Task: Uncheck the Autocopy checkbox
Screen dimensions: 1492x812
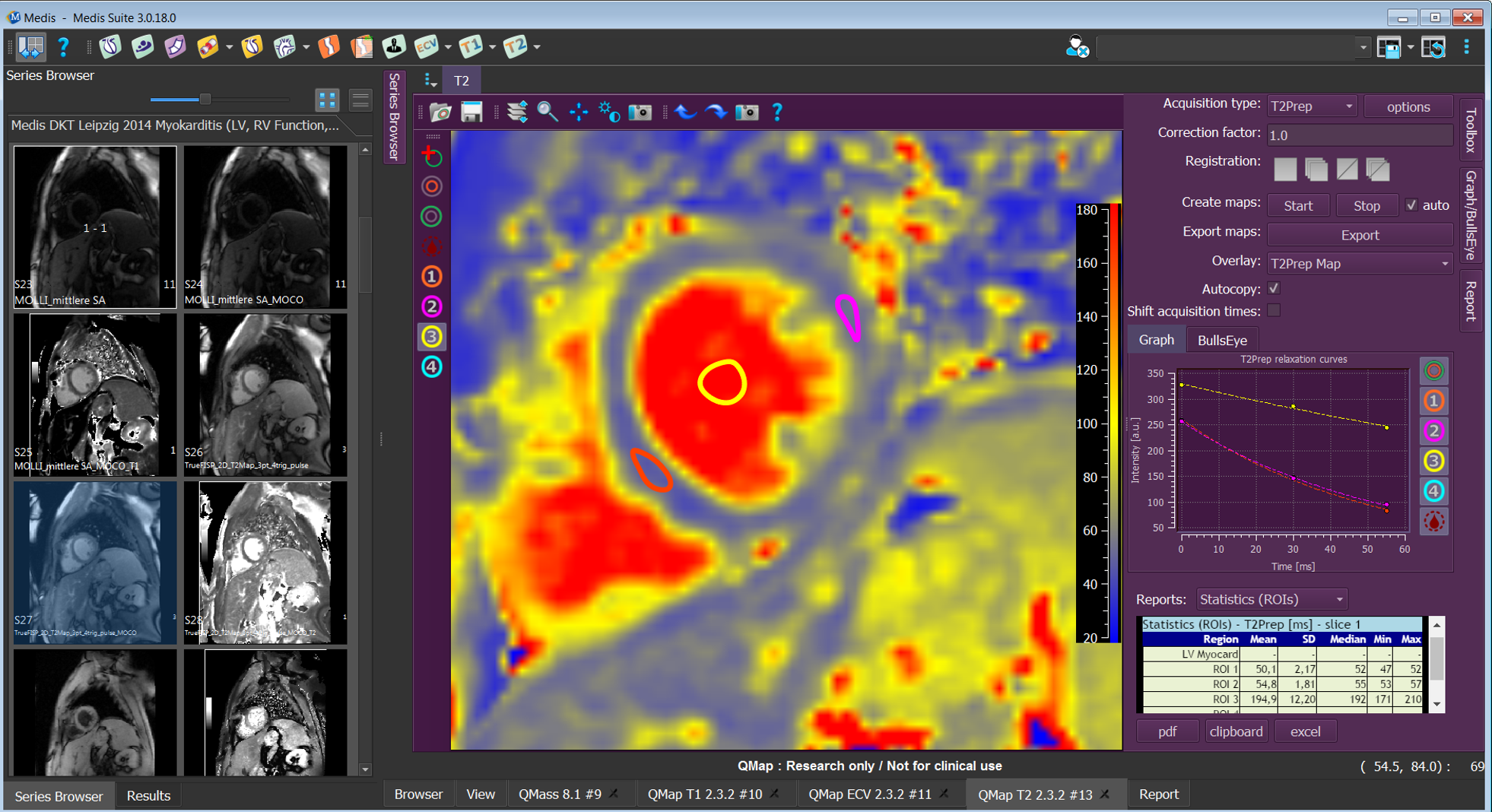Action: point(1274,289)
